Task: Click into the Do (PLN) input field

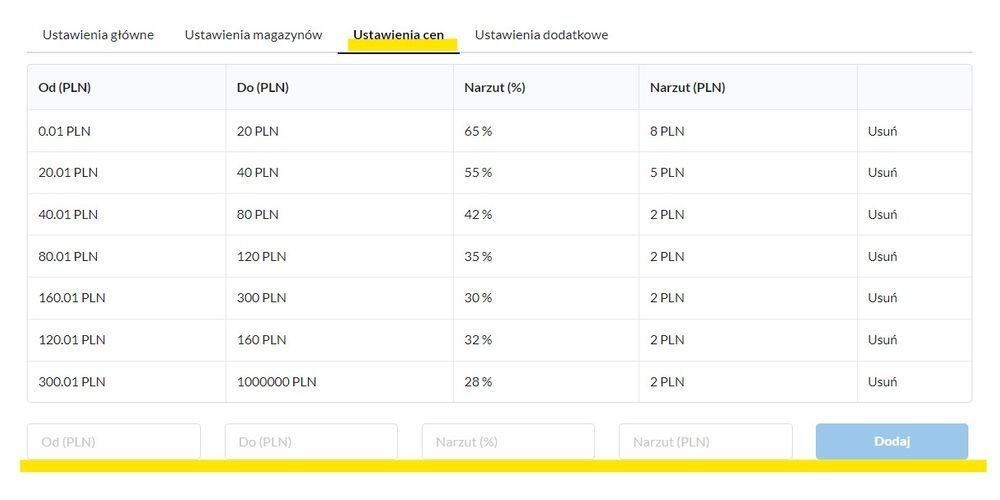Action: pos(311,441)
